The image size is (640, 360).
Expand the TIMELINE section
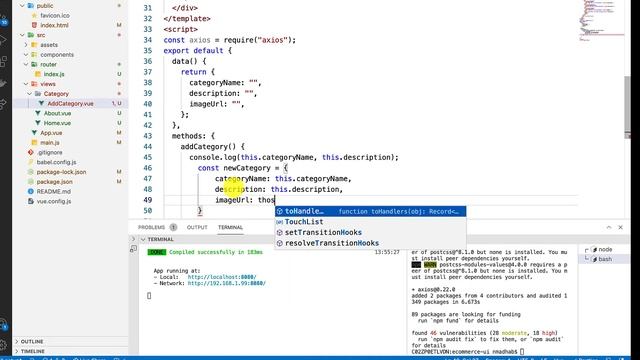pyautogui.click(x=33, y=351)
